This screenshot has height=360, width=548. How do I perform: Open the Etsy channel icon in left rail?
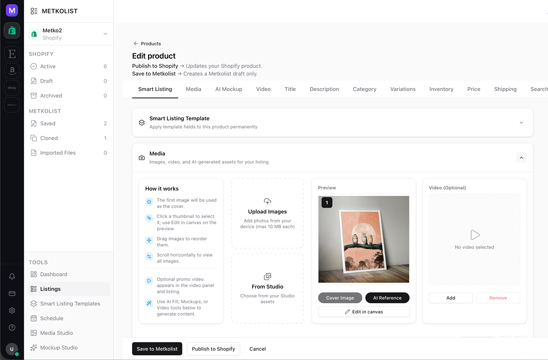(12, 54)
